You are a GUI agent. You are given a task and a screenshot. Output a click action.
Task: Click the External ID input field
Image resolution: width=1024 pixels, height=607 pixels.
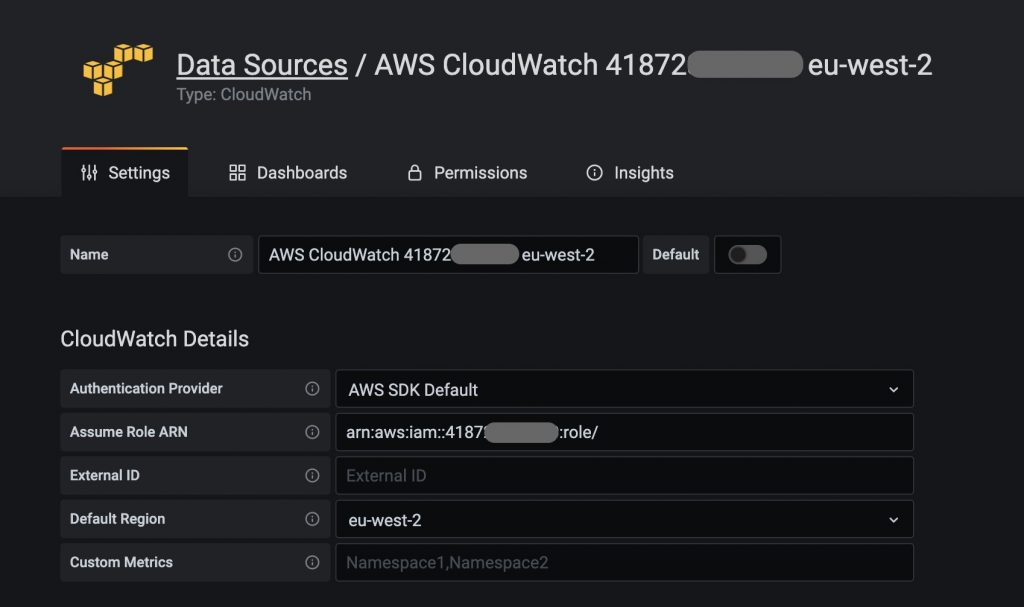click(x=624, y=476)
